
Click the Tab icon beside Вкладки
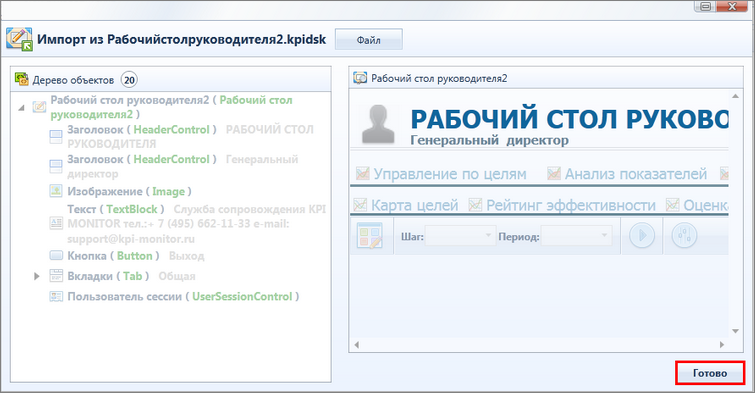56,275
